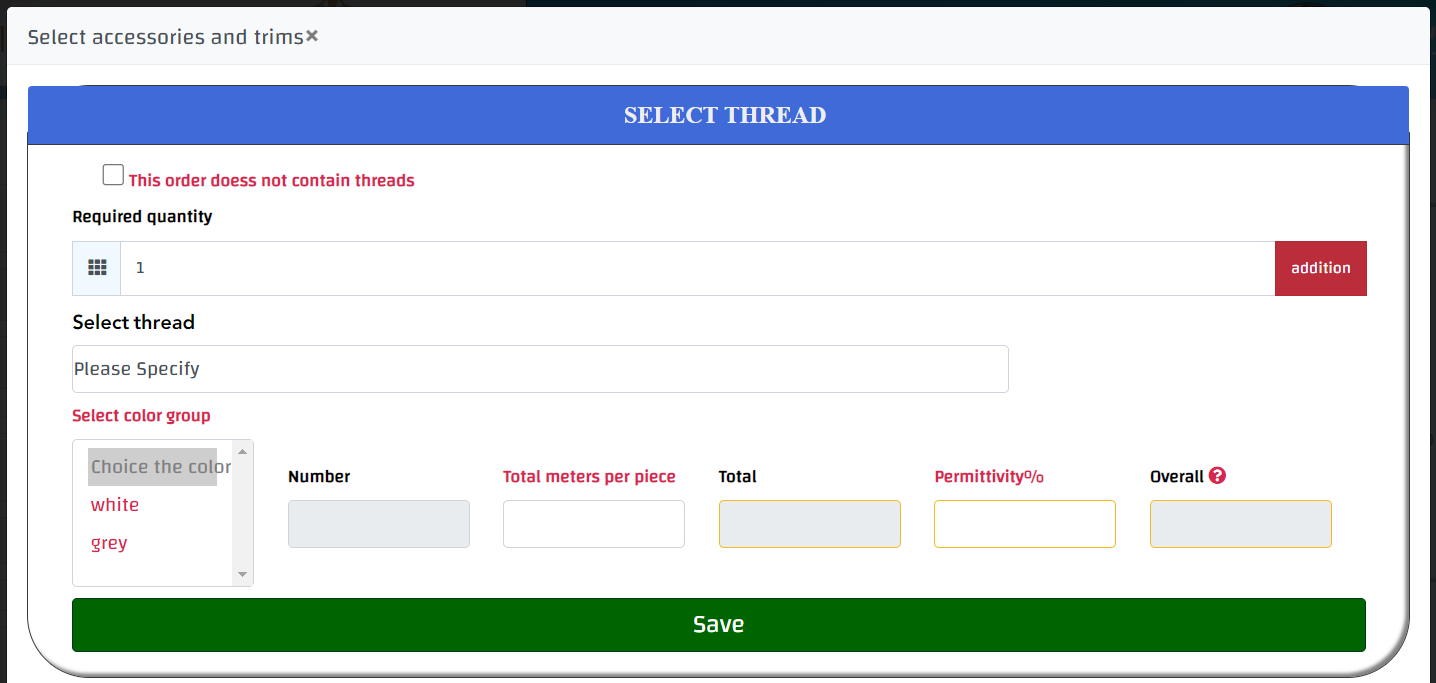The height and width of the screenshot is (683, 1436).
Task: Click the grid icon beside quantity field
Action: click(x=97, y=268)
